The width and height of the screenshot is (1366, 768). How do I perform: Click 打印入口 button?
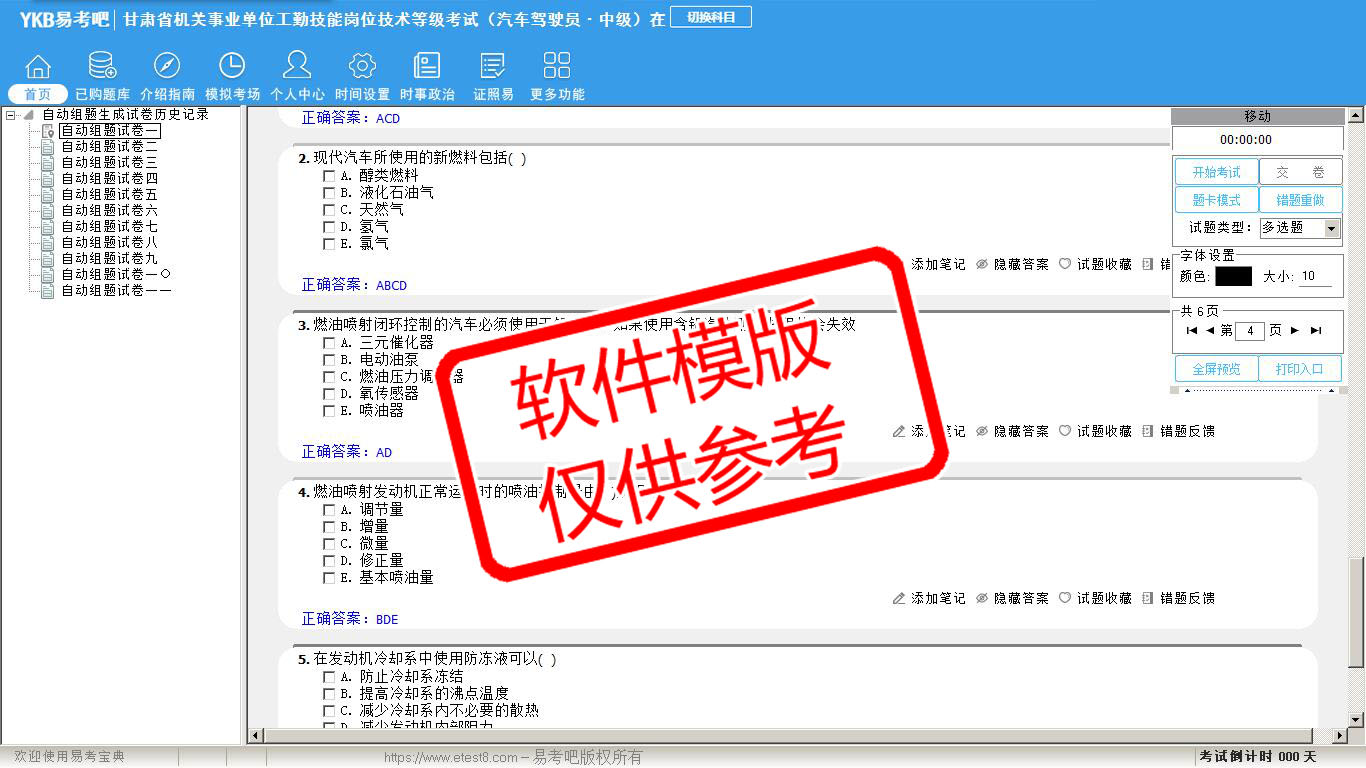(x=1300, y=369)
